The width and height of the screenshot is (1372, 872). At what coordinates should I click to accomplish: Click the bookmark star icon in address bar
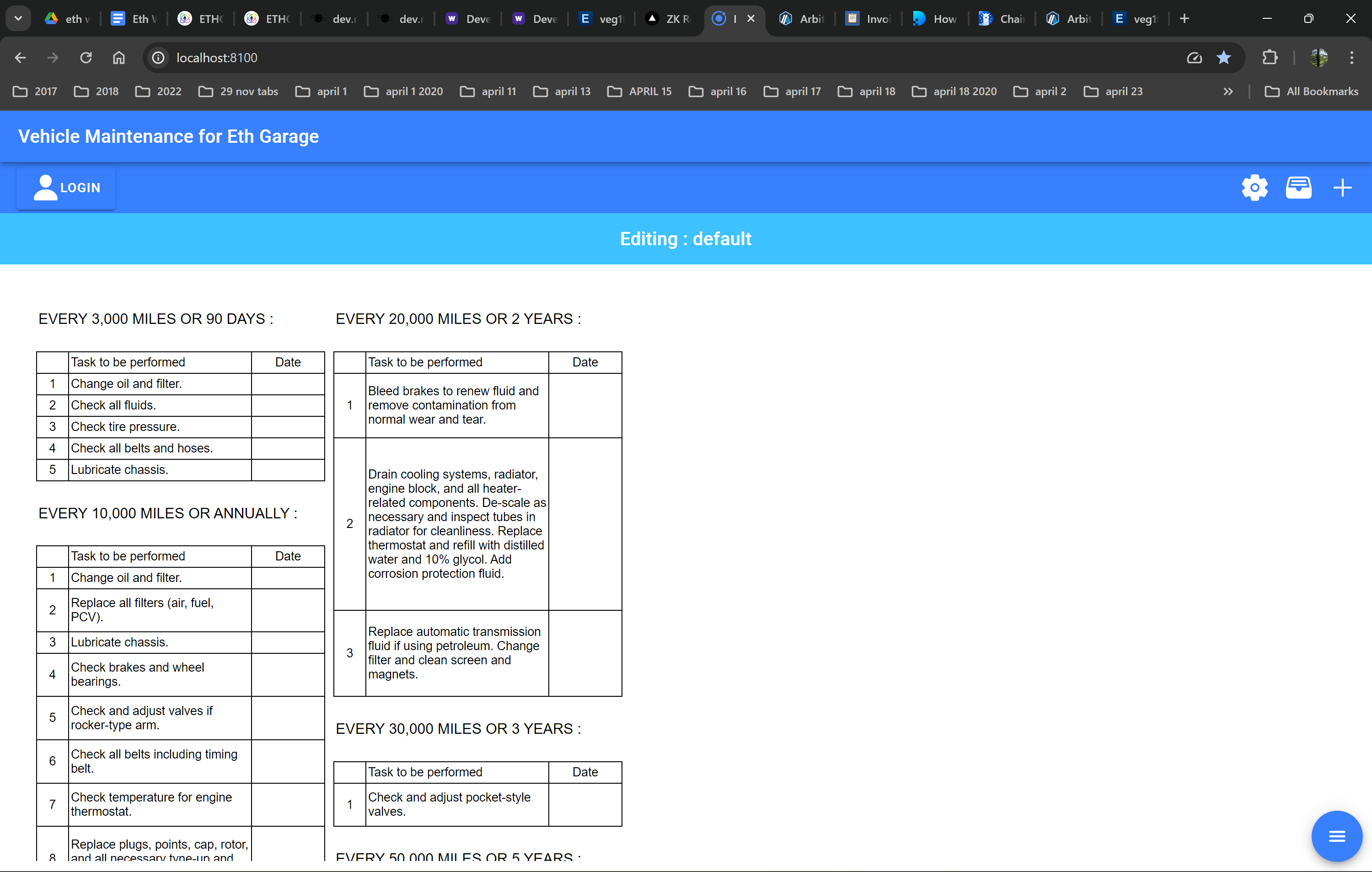pyautogui.click(x=1224, y=57)
